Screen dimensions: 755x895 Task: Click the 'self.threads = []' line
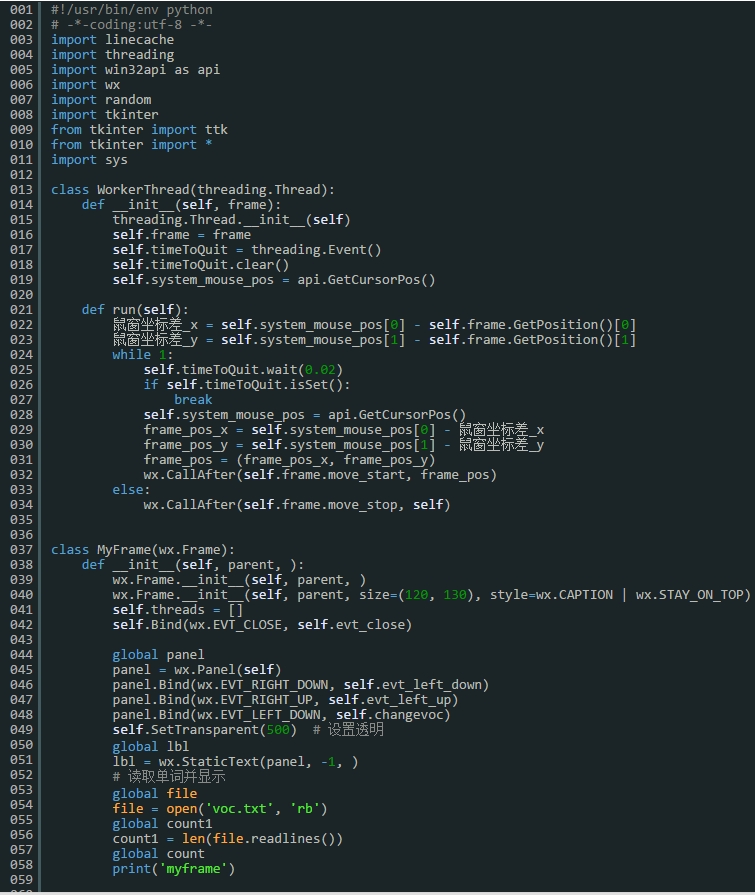tap(177, 610)
